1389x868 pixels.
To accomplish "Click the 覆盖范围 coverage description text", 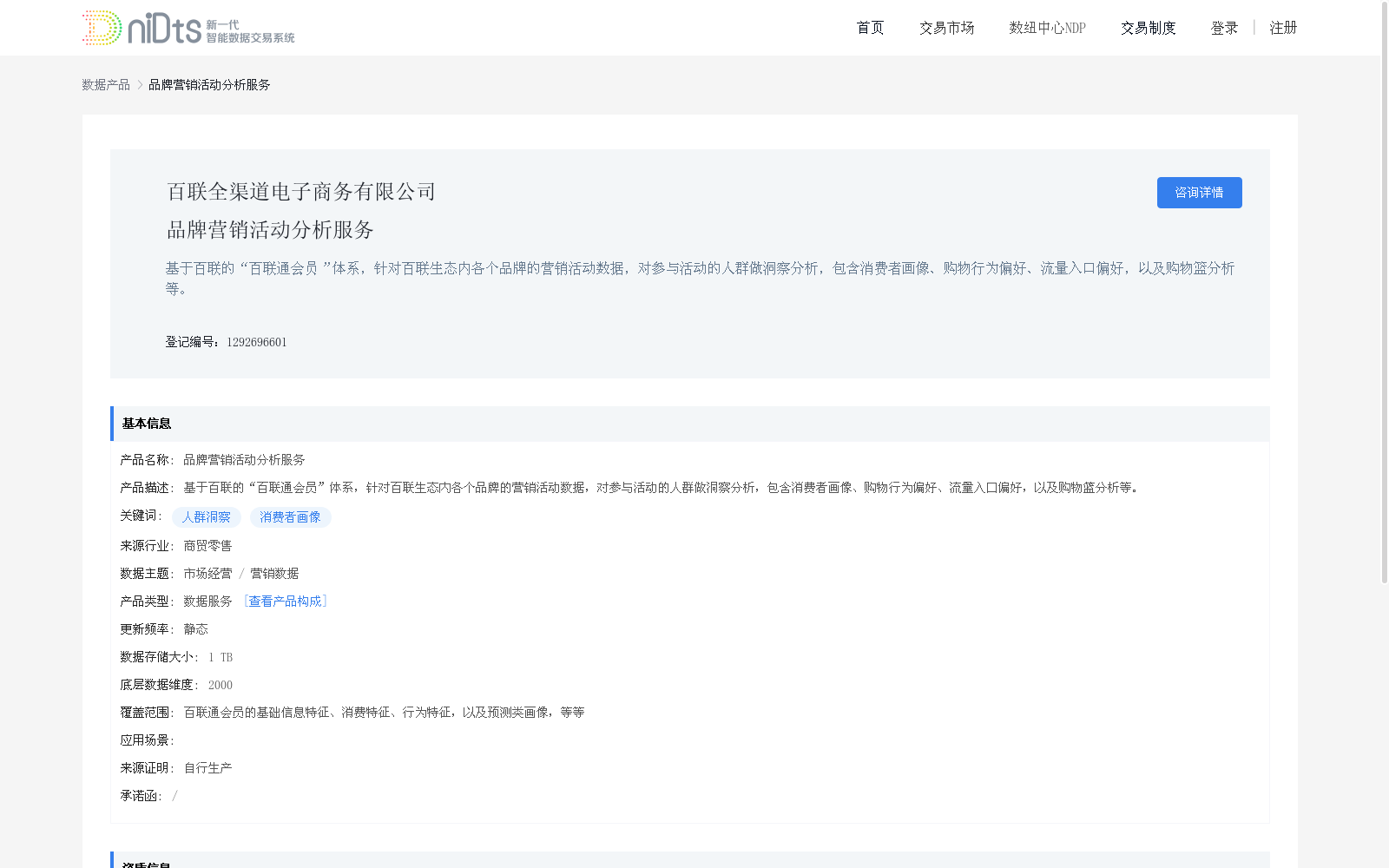I will 384,713.
